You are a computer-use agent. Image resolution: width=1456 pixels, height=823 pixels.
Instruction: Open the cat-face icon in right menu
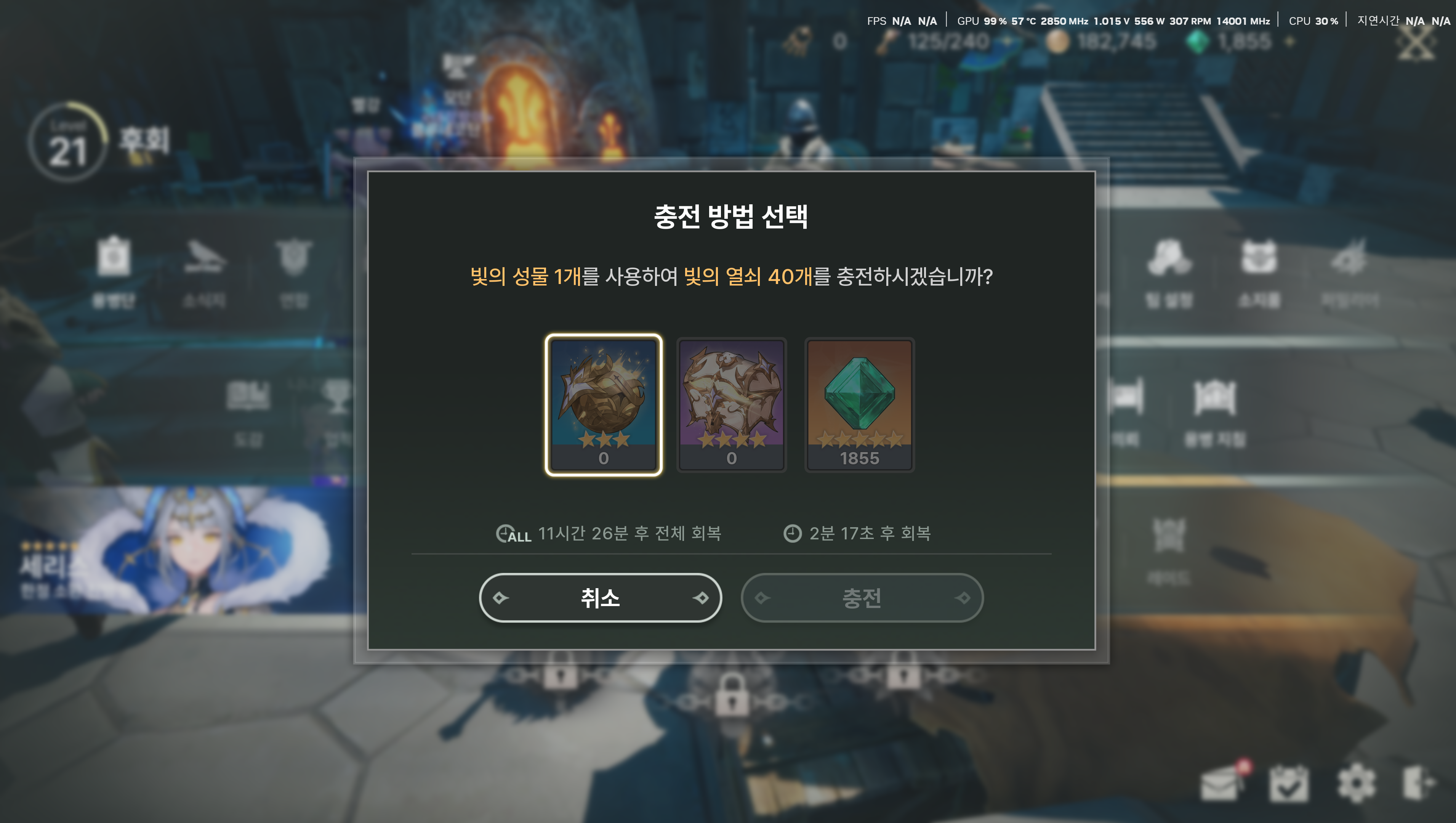tap(1259, 257)
